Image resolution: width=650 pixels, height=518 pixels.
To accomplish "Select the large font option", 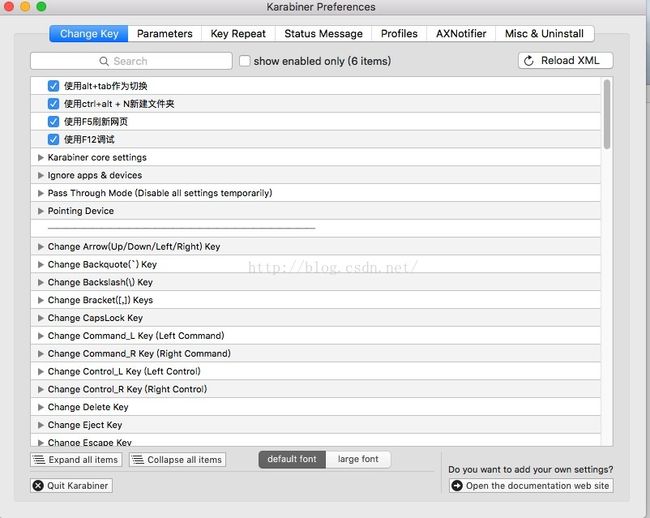I will (x=358, y=459).
